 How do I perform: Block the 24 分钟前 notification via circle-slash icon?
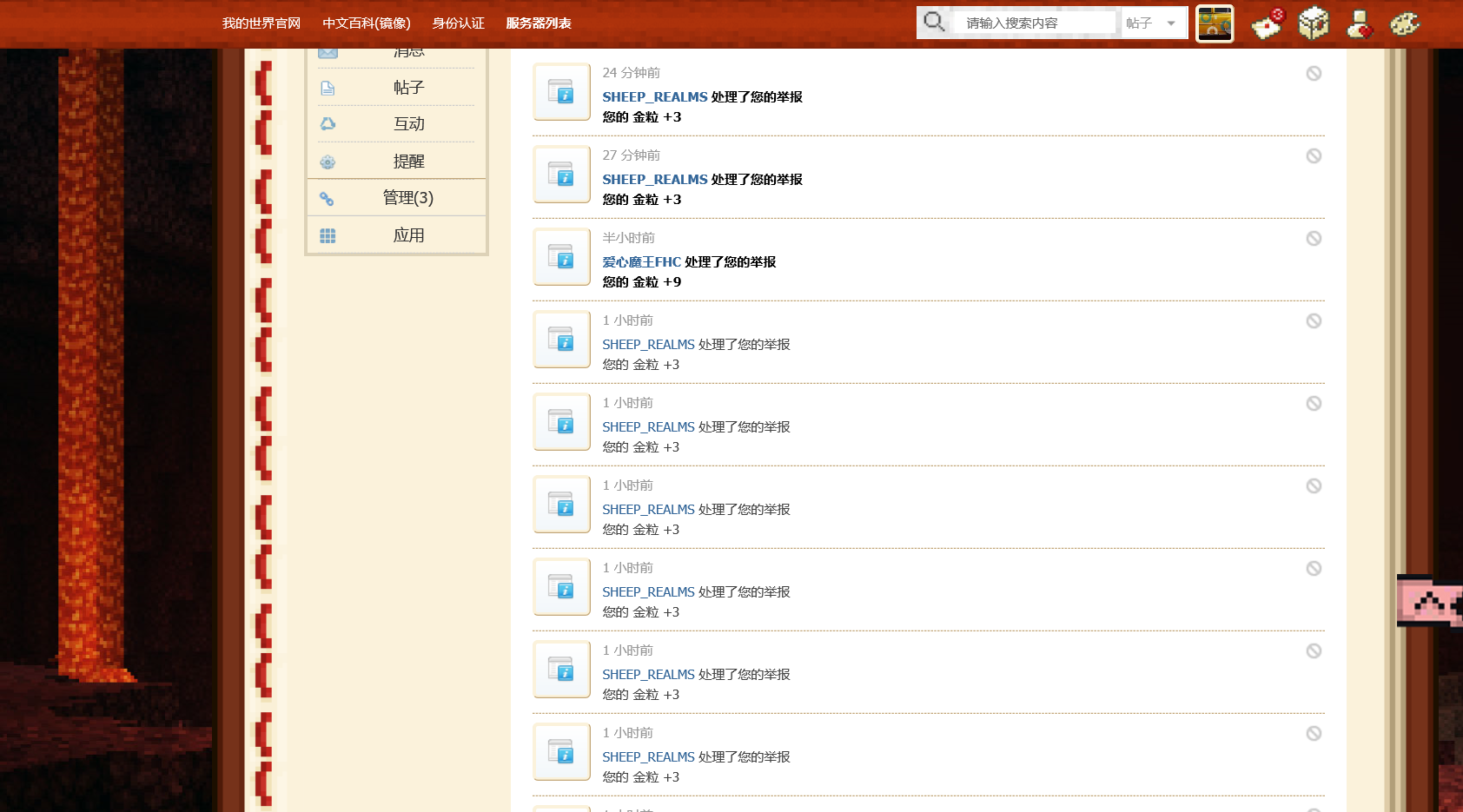(x=1314, y=74)
